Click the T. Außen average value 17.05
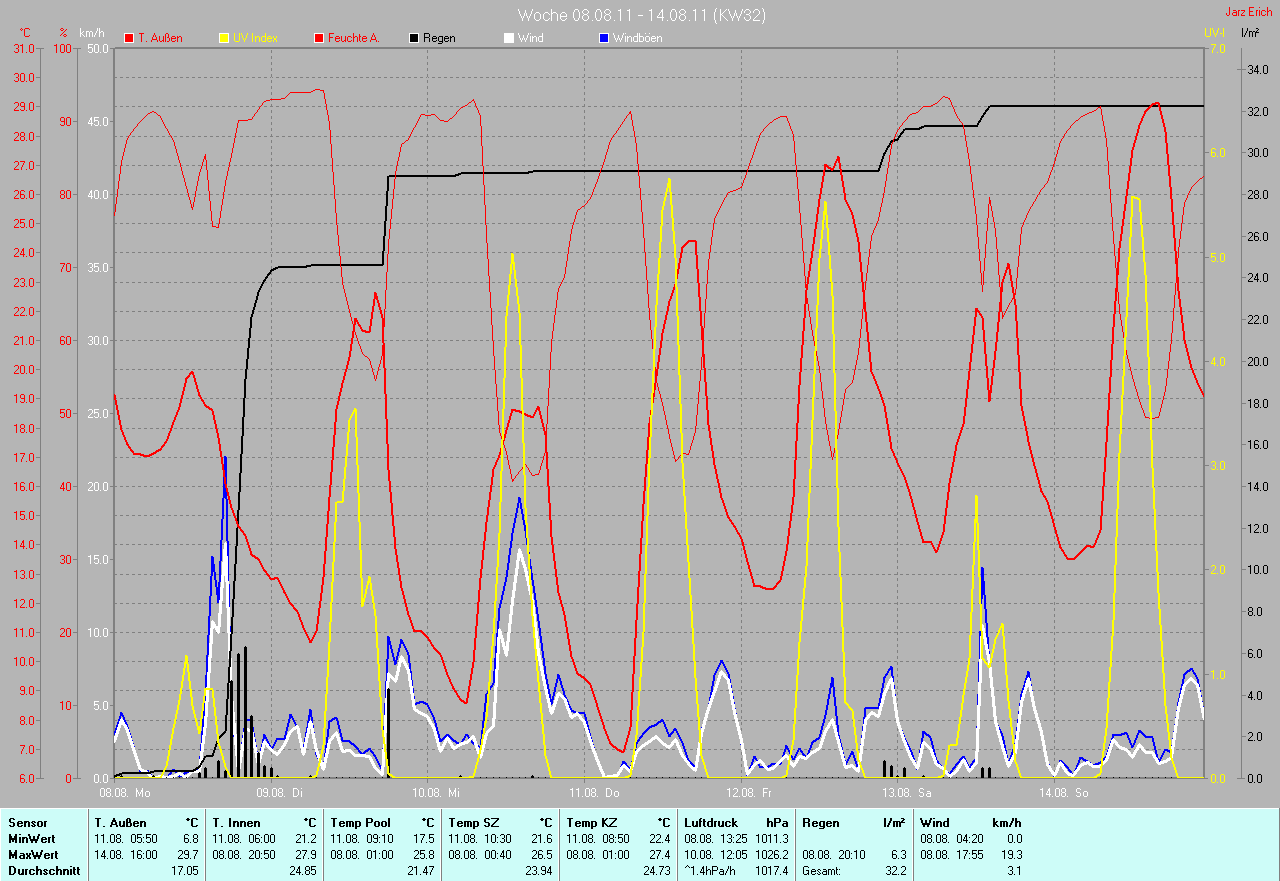The image size is (1280, 881). pos(184,871)
